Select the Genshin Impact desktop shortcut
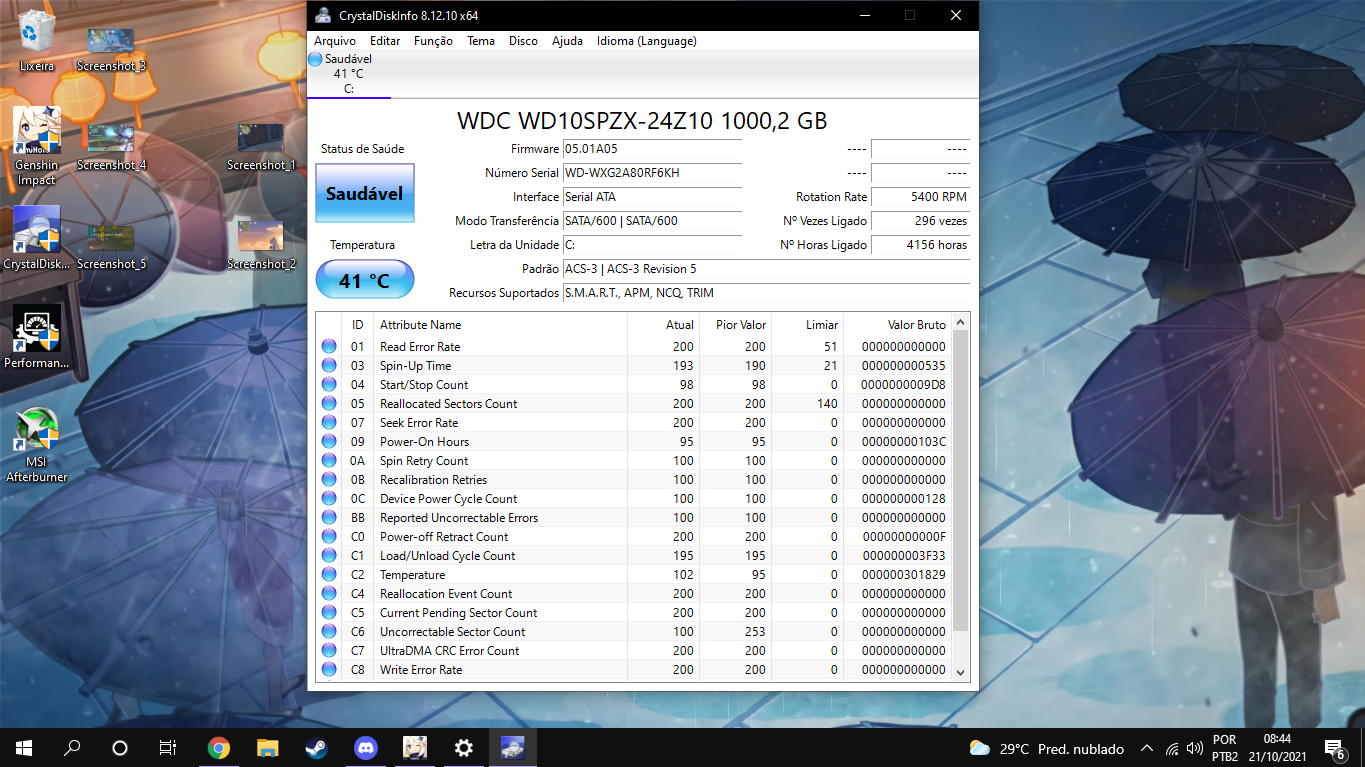Viewport: 1365px width, 767px height. point(37,147)
